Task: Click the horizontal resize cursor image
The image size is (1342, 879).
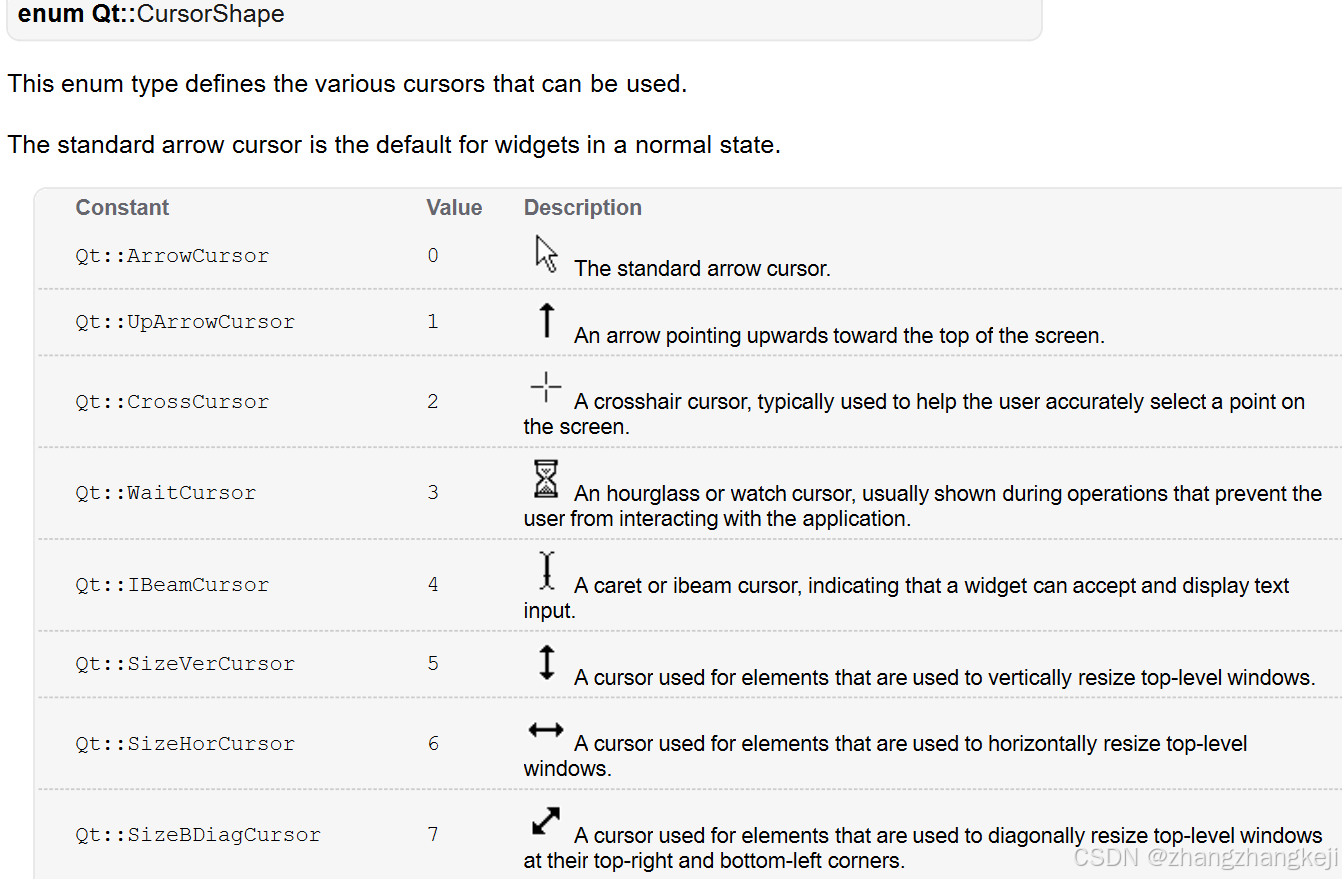Action: click(x=546, y=730)
